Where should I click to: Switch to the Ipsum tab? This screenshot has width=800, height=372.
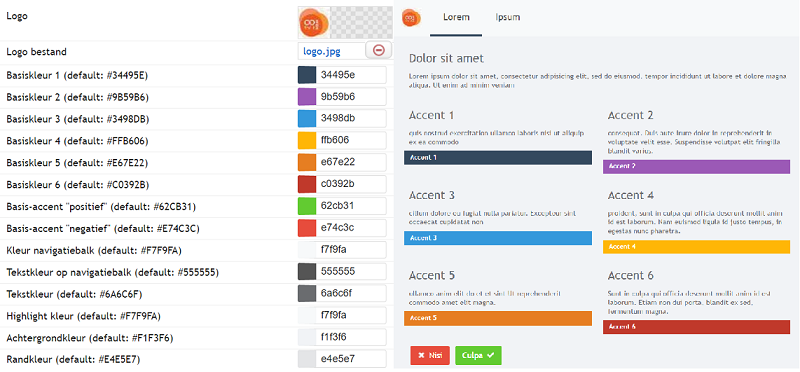(x=508, y=17)
